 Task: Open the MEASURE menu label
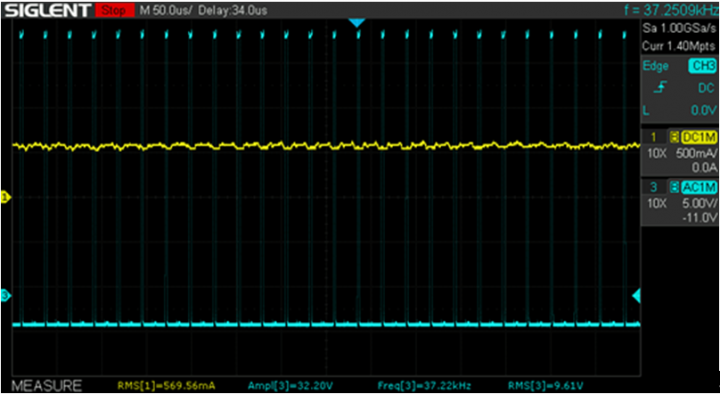click(x=47, y=385)
